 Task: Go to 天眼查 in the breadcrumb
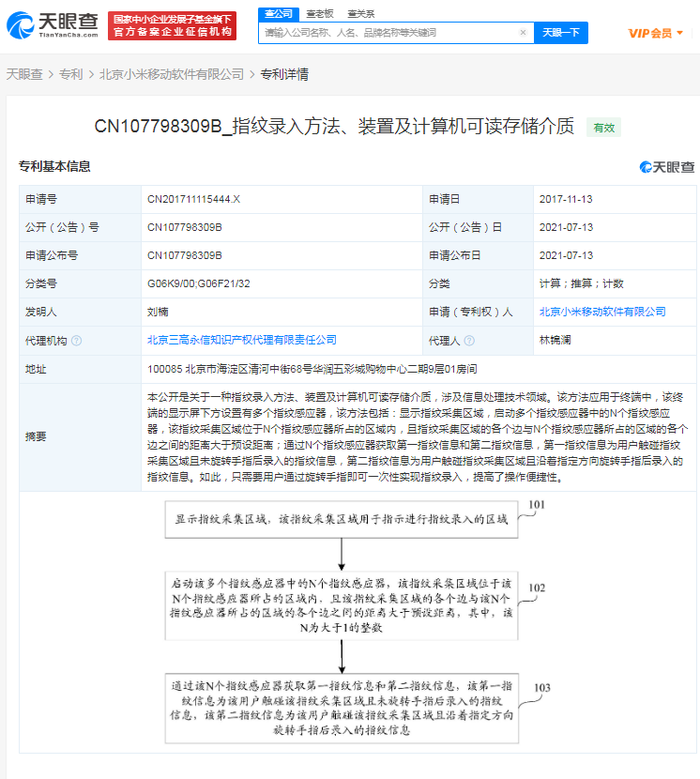[24, 75]
